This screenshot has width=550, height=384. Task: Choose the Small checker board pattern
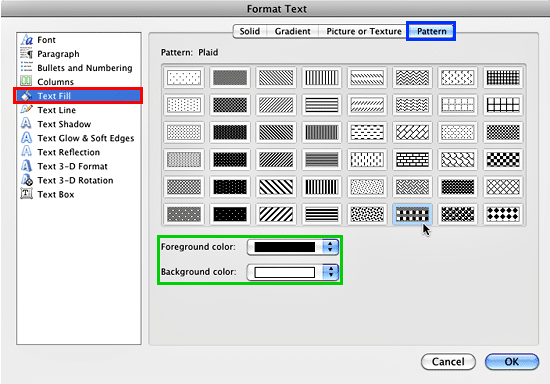(503, 132)
